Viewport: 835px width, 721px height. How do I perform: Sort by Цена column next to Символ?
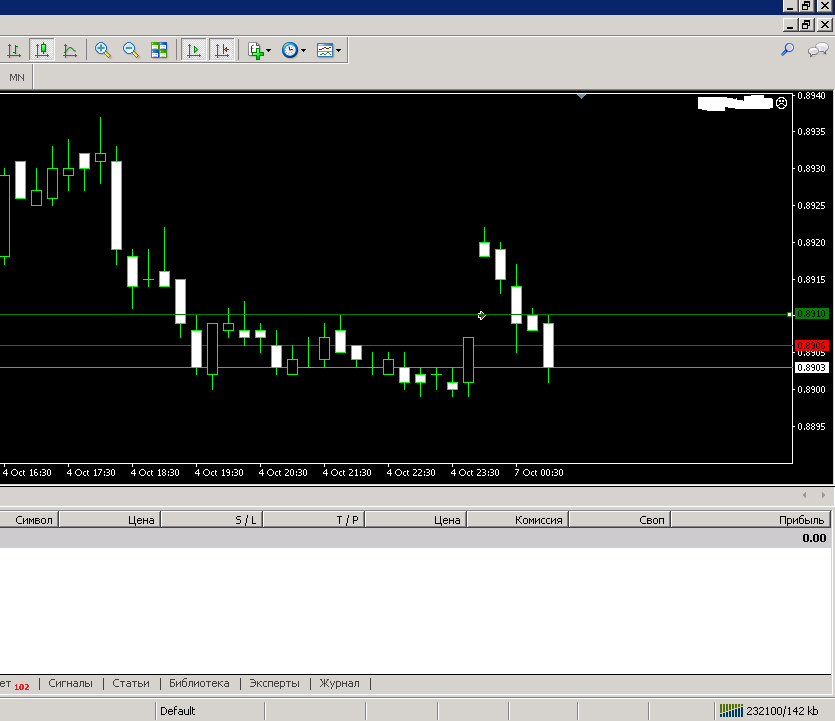110,520
